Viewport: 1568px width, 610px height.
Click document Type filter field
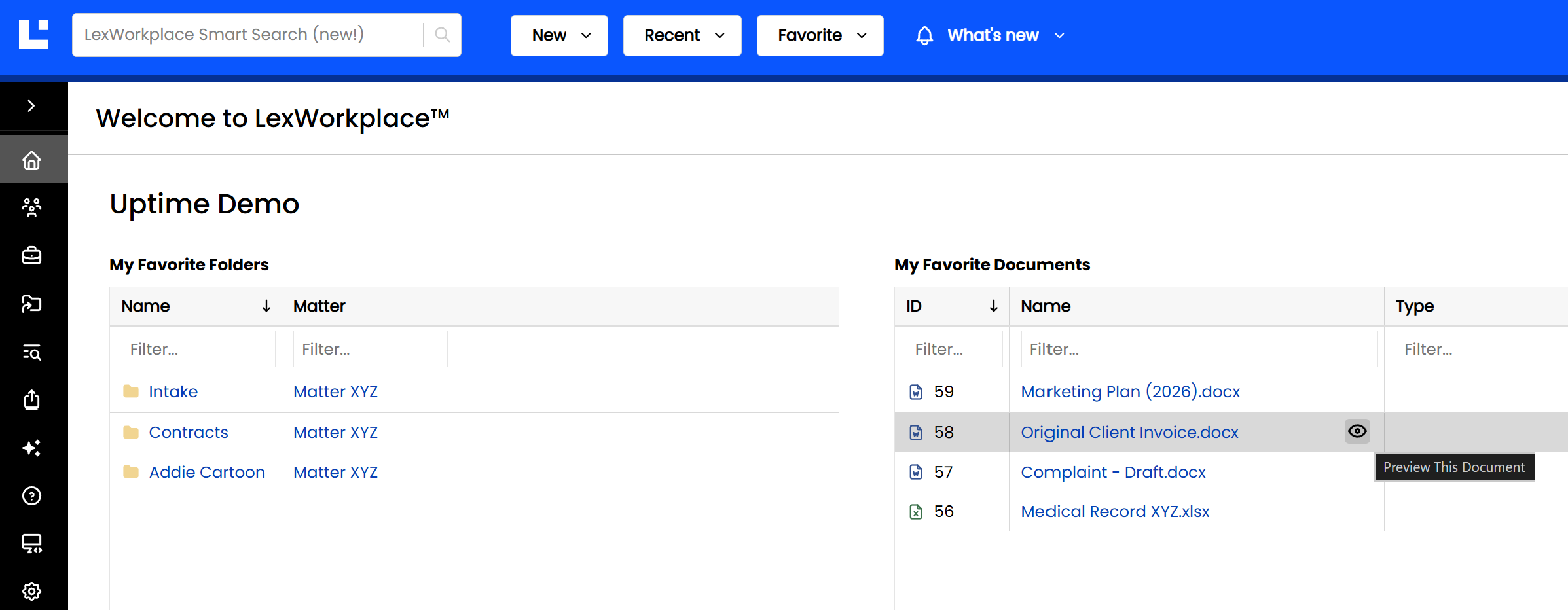[x=1455, y=349]
